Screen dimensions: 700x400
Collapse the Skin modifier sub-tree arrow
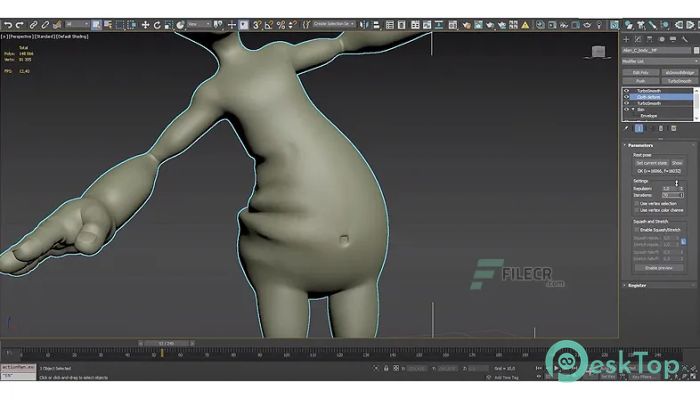click(633, 109)
